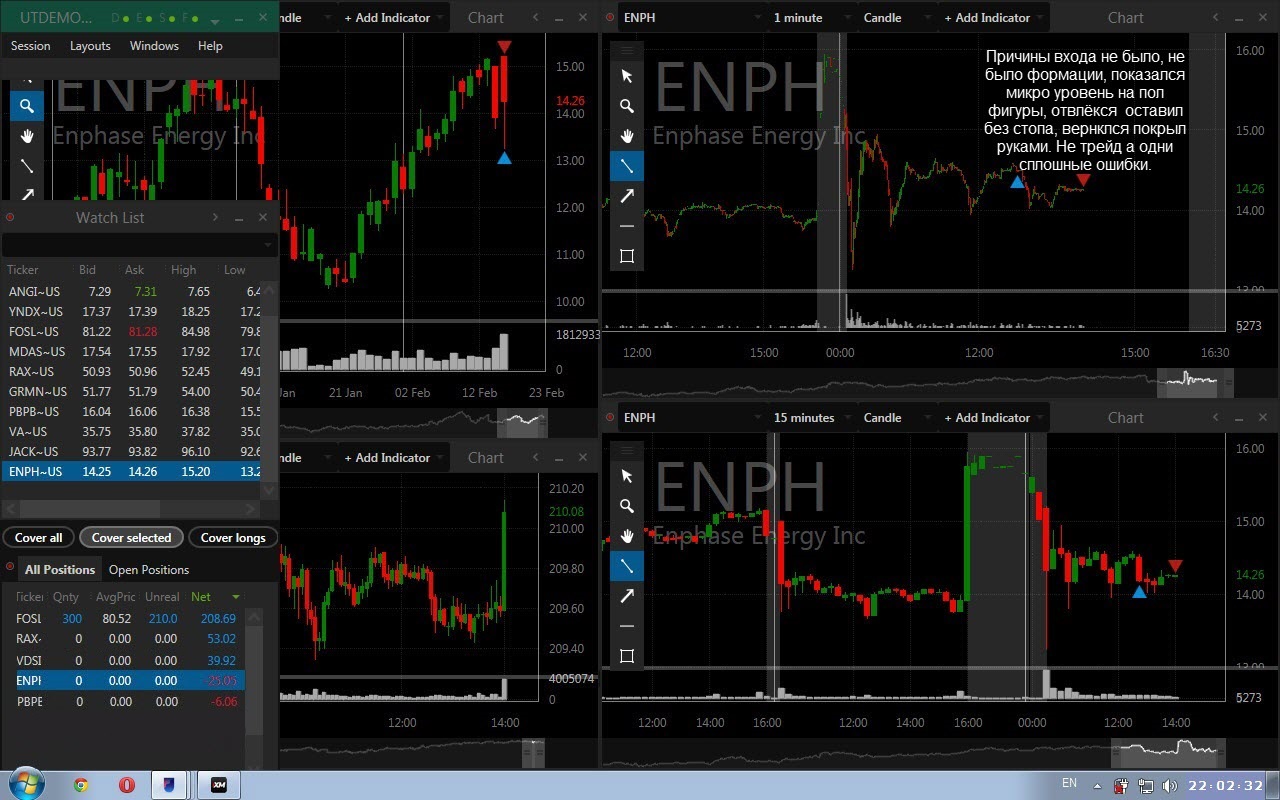Open the Session menu
1280x800 pixels.
[30, 45]
